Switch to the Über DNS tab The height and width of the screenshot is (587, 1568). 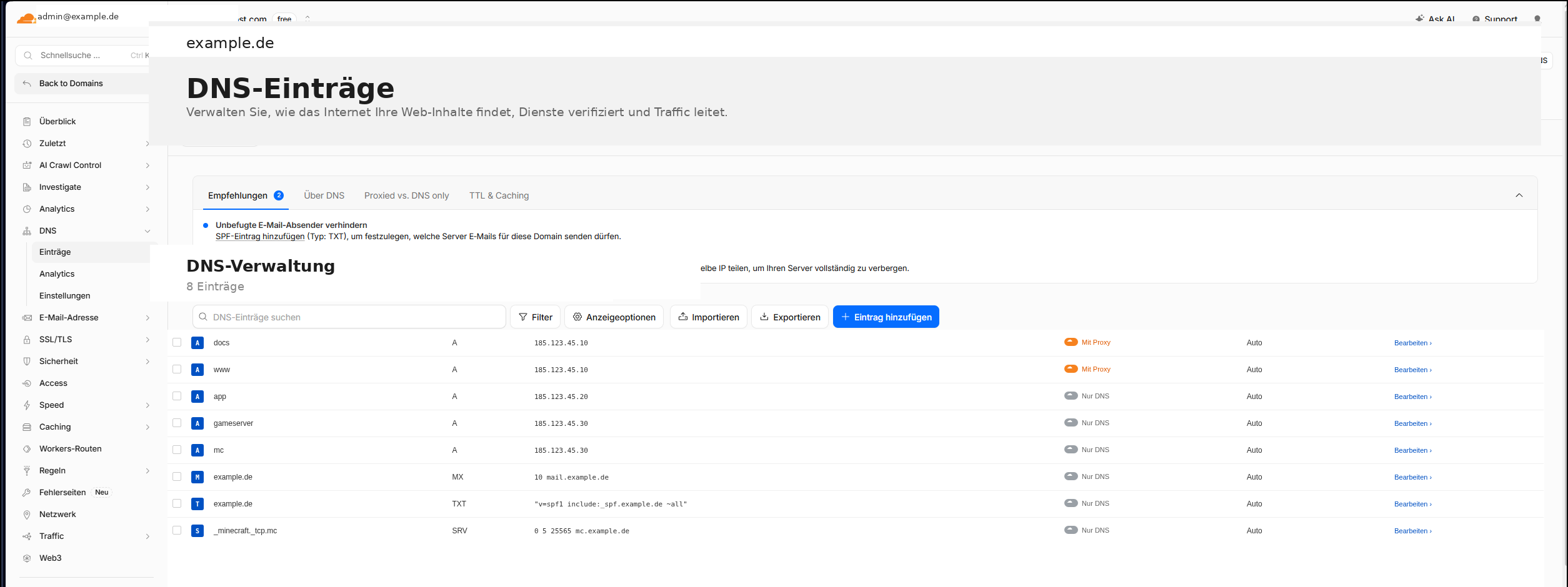coord(324,195)
